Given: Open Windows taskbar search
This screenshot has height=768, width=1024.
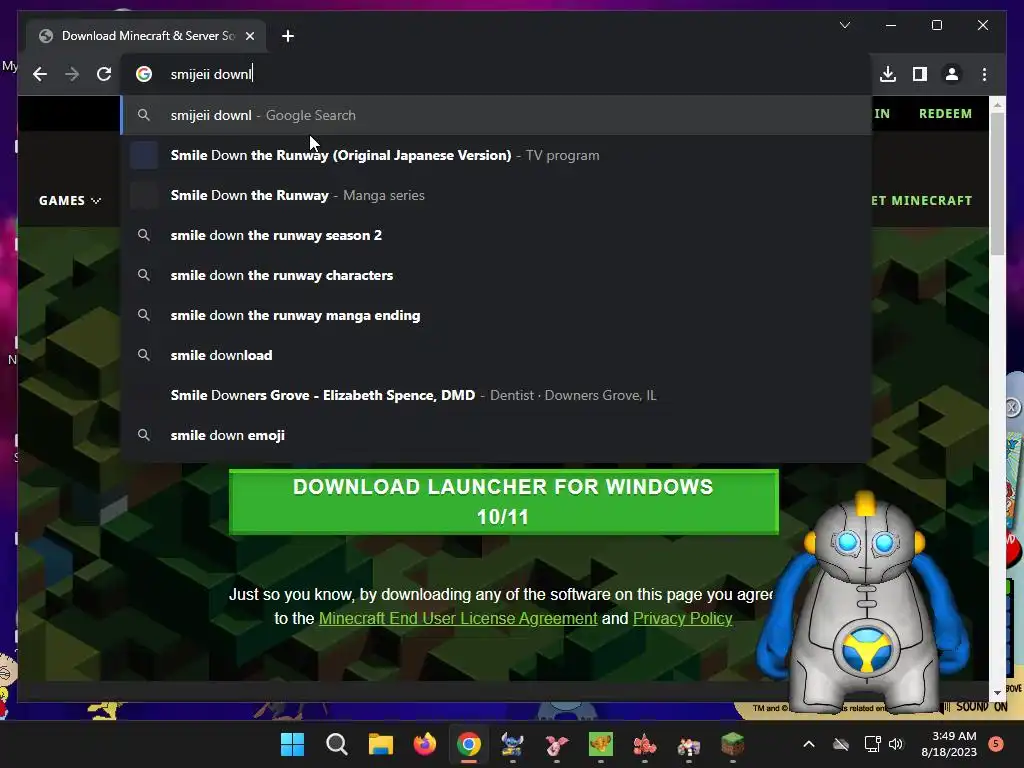Looking at the screenshot, I should coord(336,744).
